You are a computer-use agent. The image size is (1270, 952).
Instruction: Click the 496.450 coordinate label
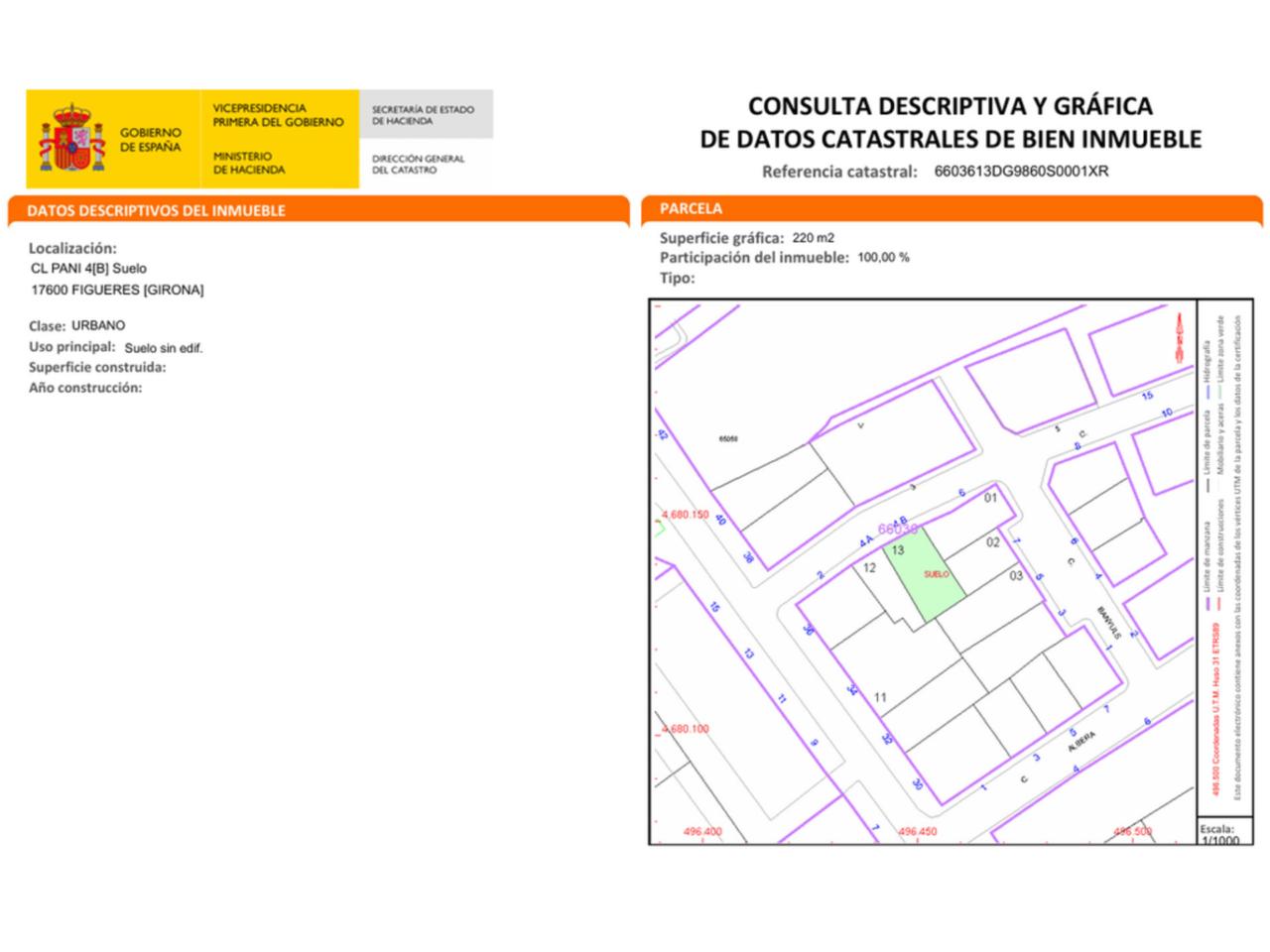tap(918, 832)
